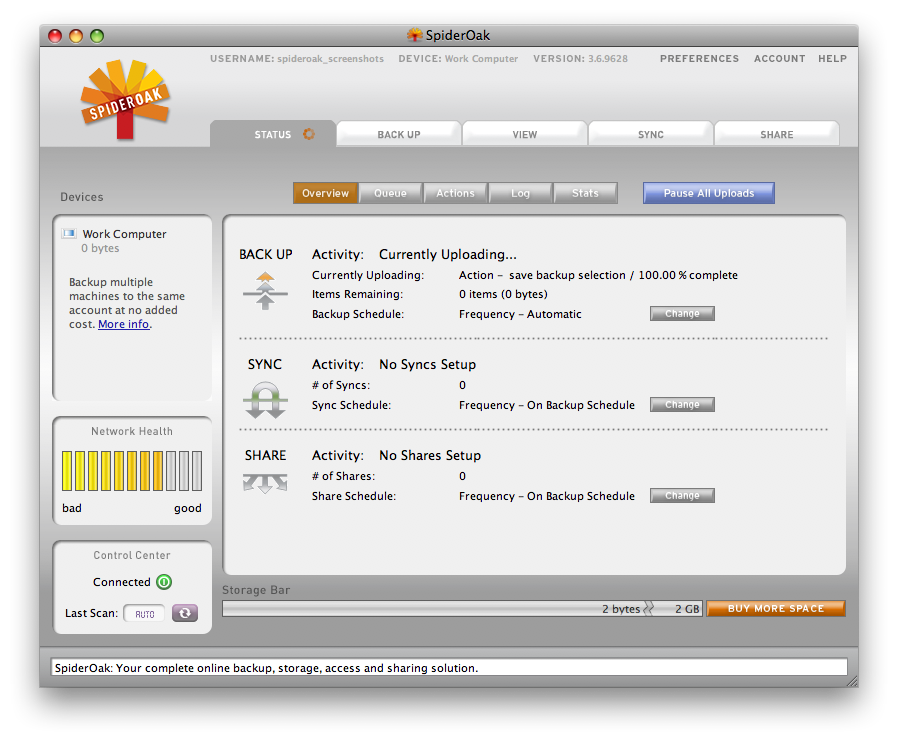Click the Work Computer device icon
Screen dimensions: 898x742
pyautogui.click(x=69, y=234)
